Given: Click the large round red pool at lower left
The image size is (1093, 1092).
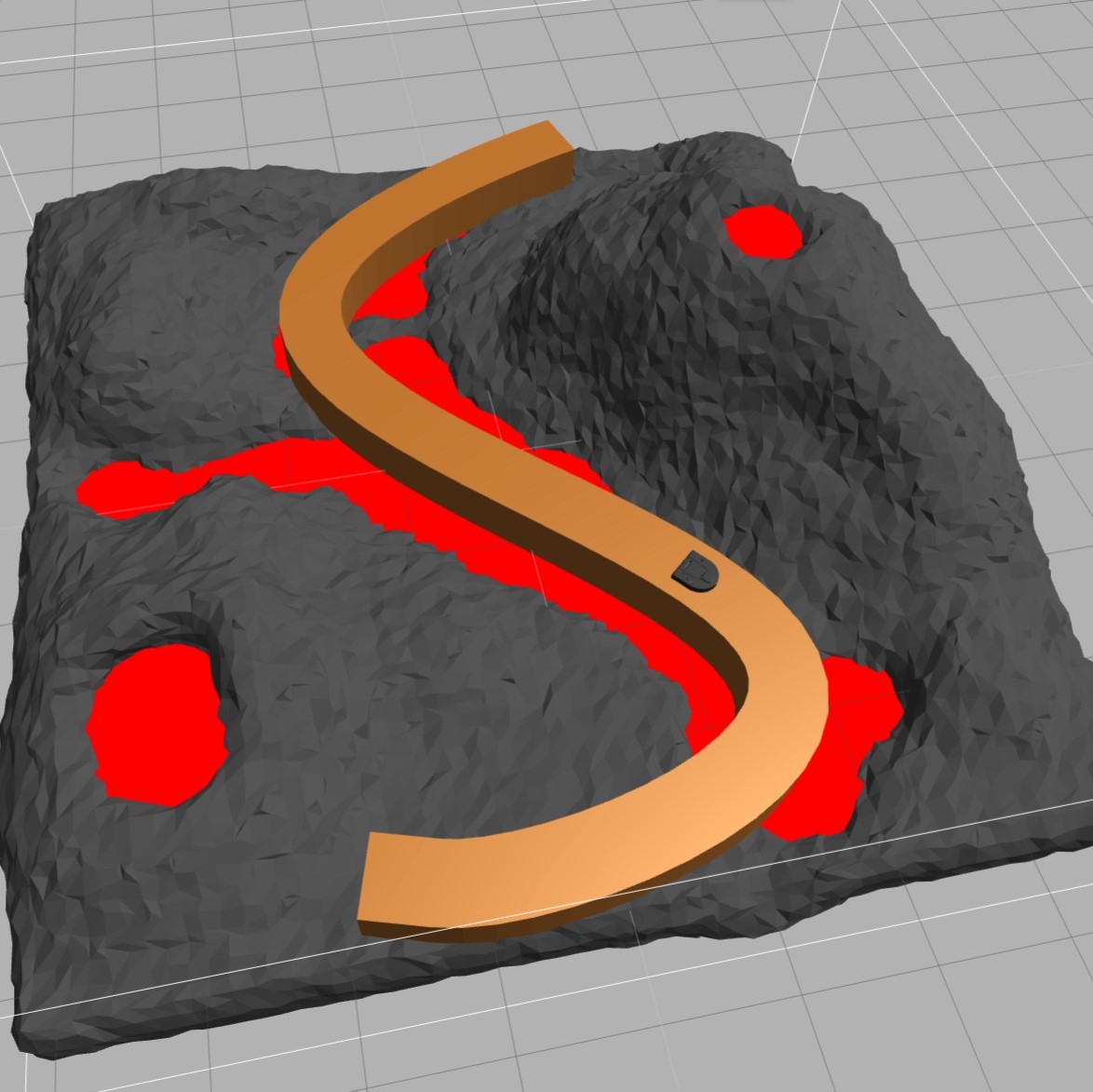Looking at the screenshot, I should click(156, 725).
